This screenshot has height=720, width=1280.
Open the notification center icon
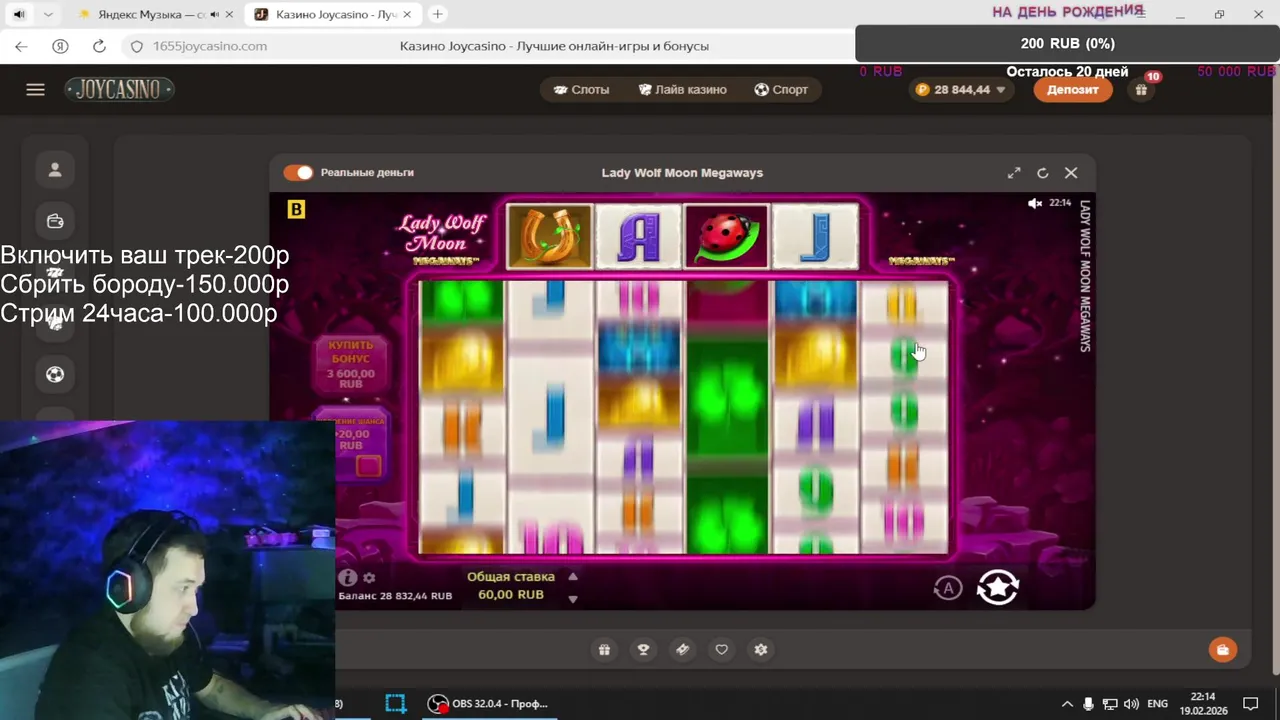click(x=1250, y=704)
